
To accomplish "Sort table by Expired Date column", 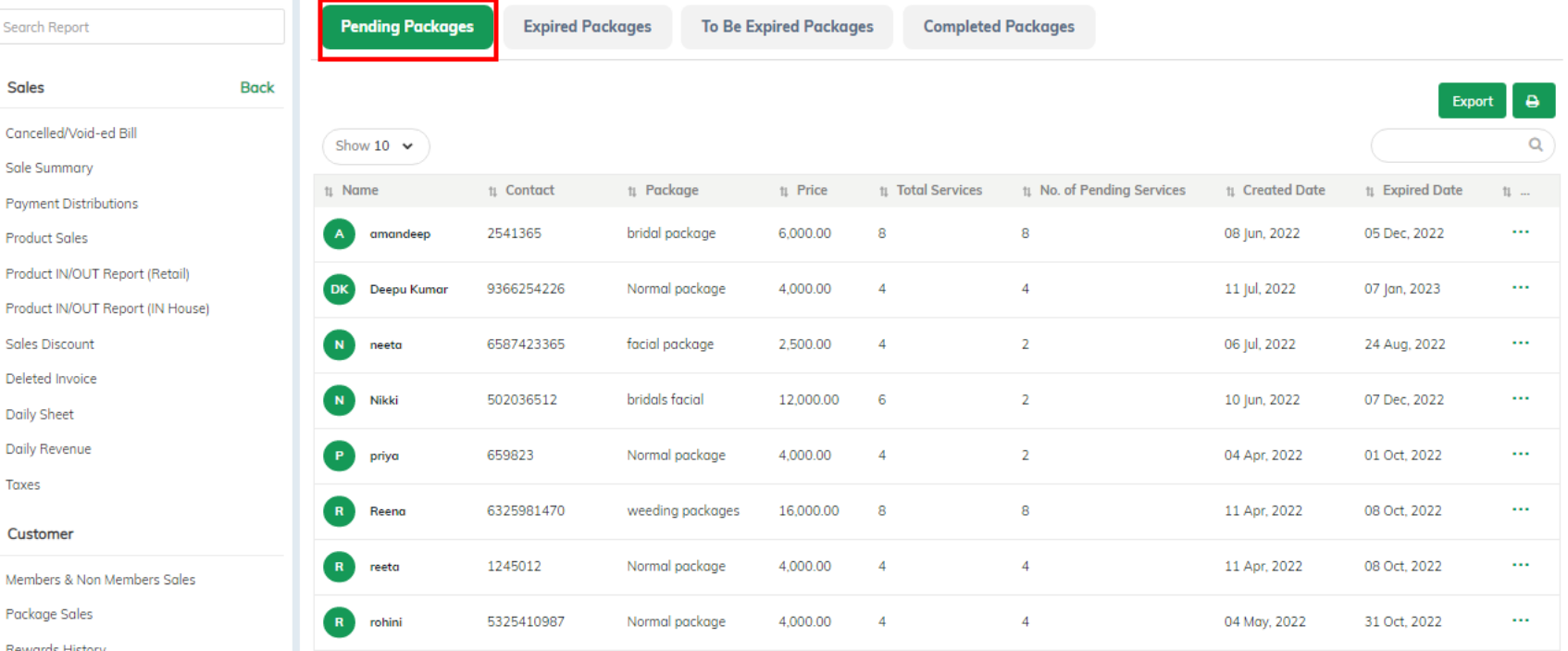I will point(1414,190).
